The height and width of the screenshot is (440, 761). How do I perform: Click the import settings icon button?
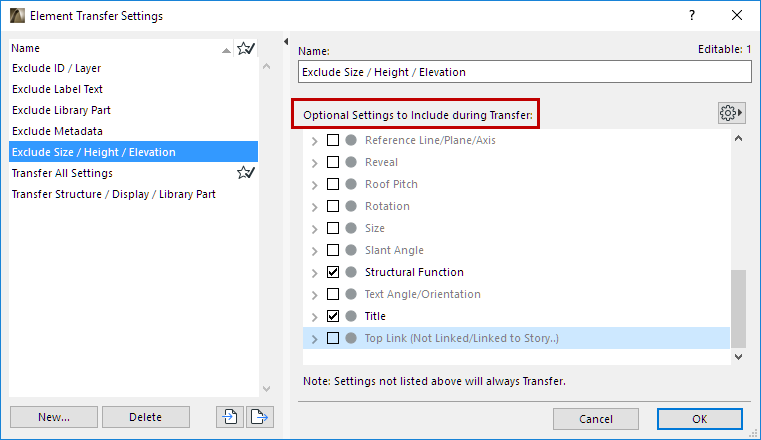[229, 417]
